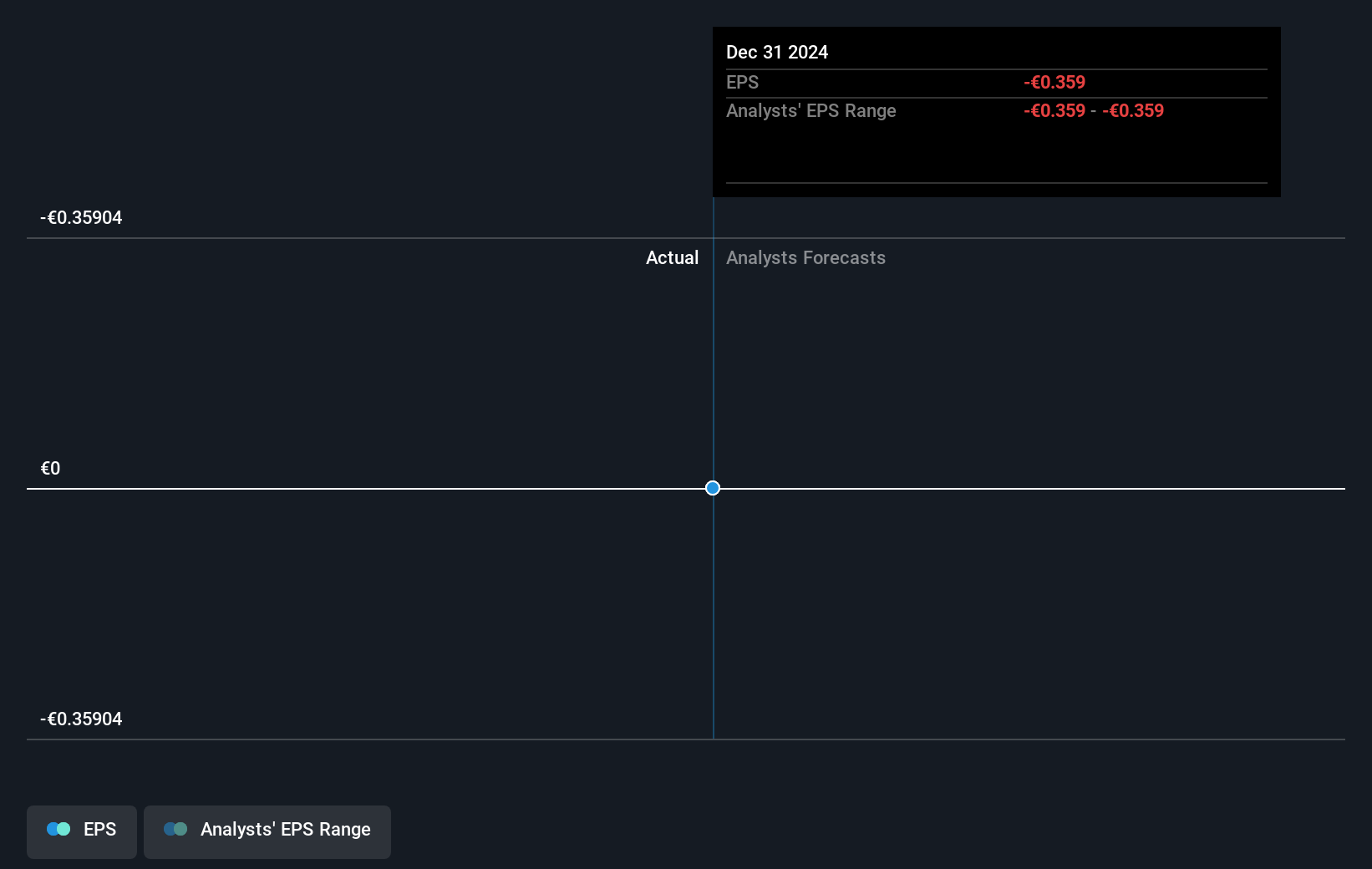Click the €0 axis label
The width and height of the screenshot is (1372, 869).
[x=50, y=469]
